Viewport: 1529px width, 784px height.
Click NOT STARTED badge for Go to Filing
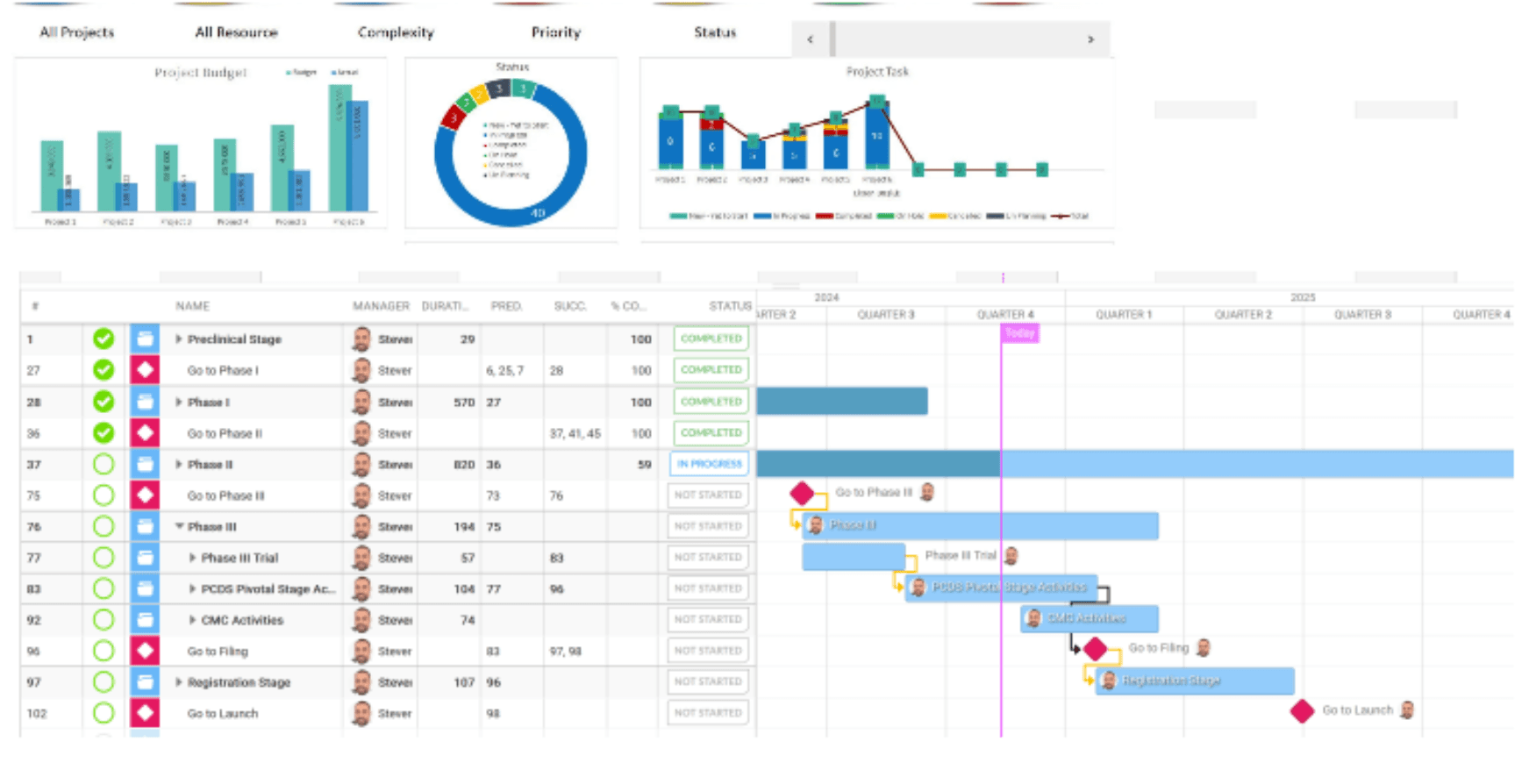tap(709, 651)
